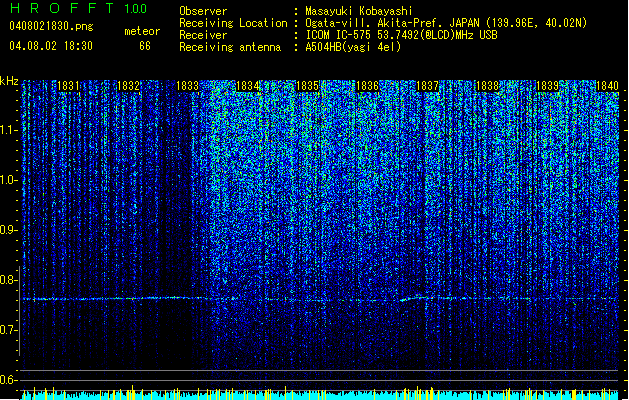Click the Ogata-vill. Akita-Pref. JAPAN location text
Viewport: 629px width, 400px height.
pos(446,23)
